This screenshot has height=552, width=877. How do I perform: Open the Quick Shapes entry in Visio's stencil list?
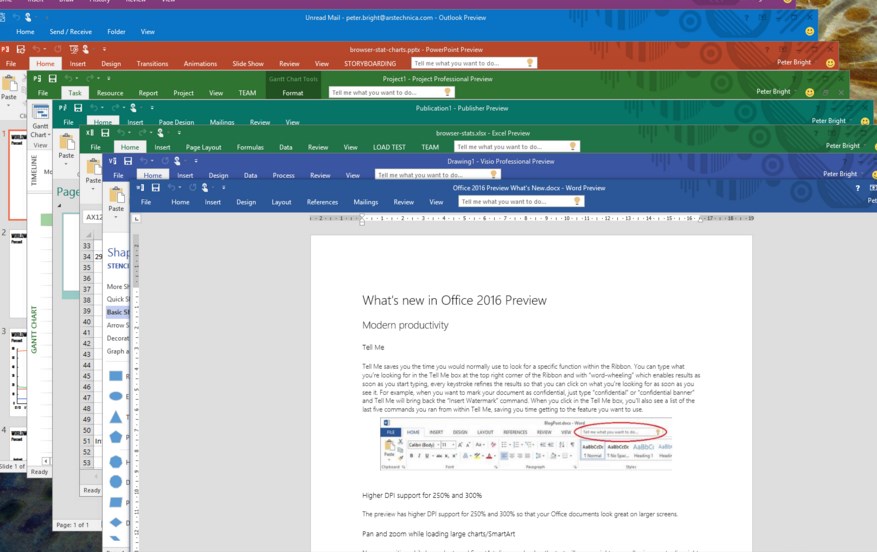pos(118,299)
